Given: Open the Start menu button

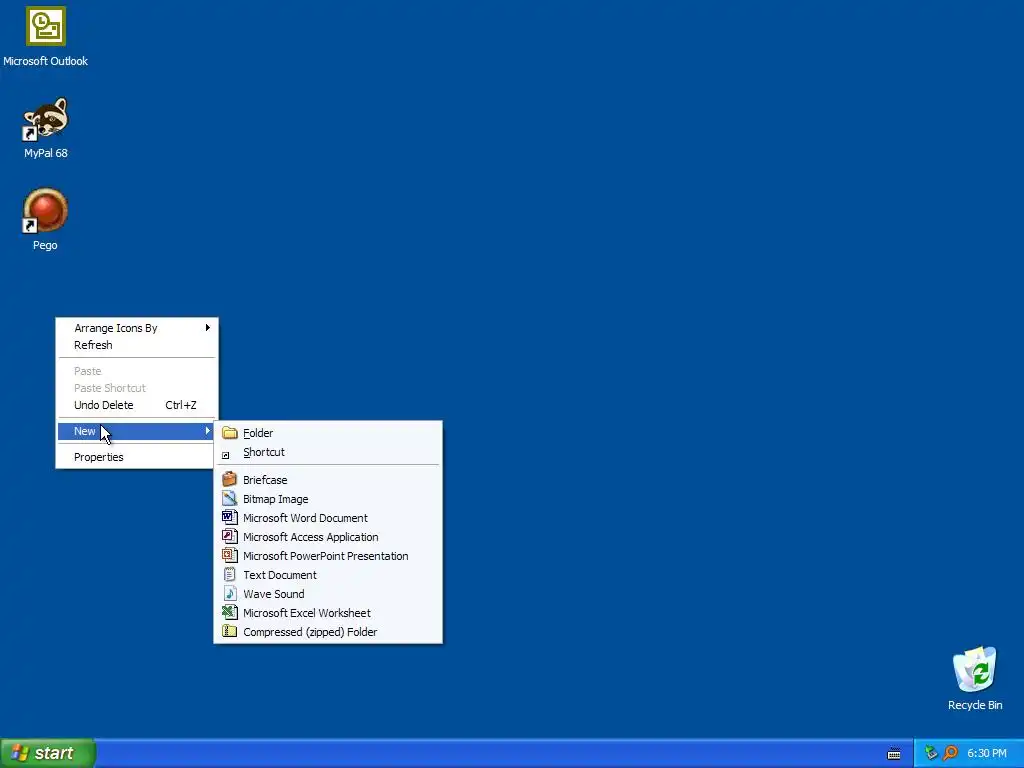Looking at the screenshot, I should tap(47, 753).
